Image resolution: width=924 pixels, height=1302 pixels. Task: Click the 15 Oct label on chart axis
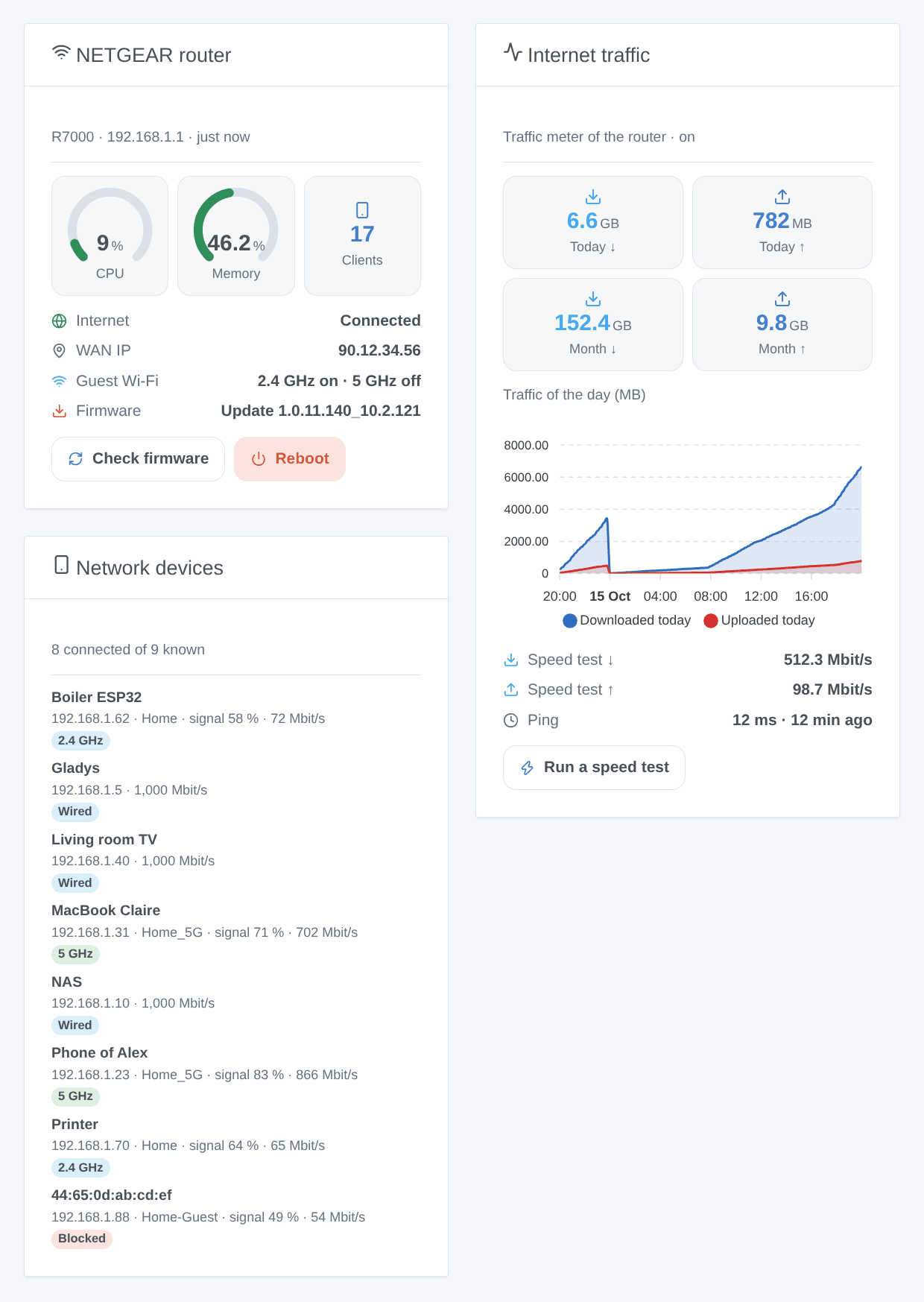pyautogui.click(x=610, y=597)
